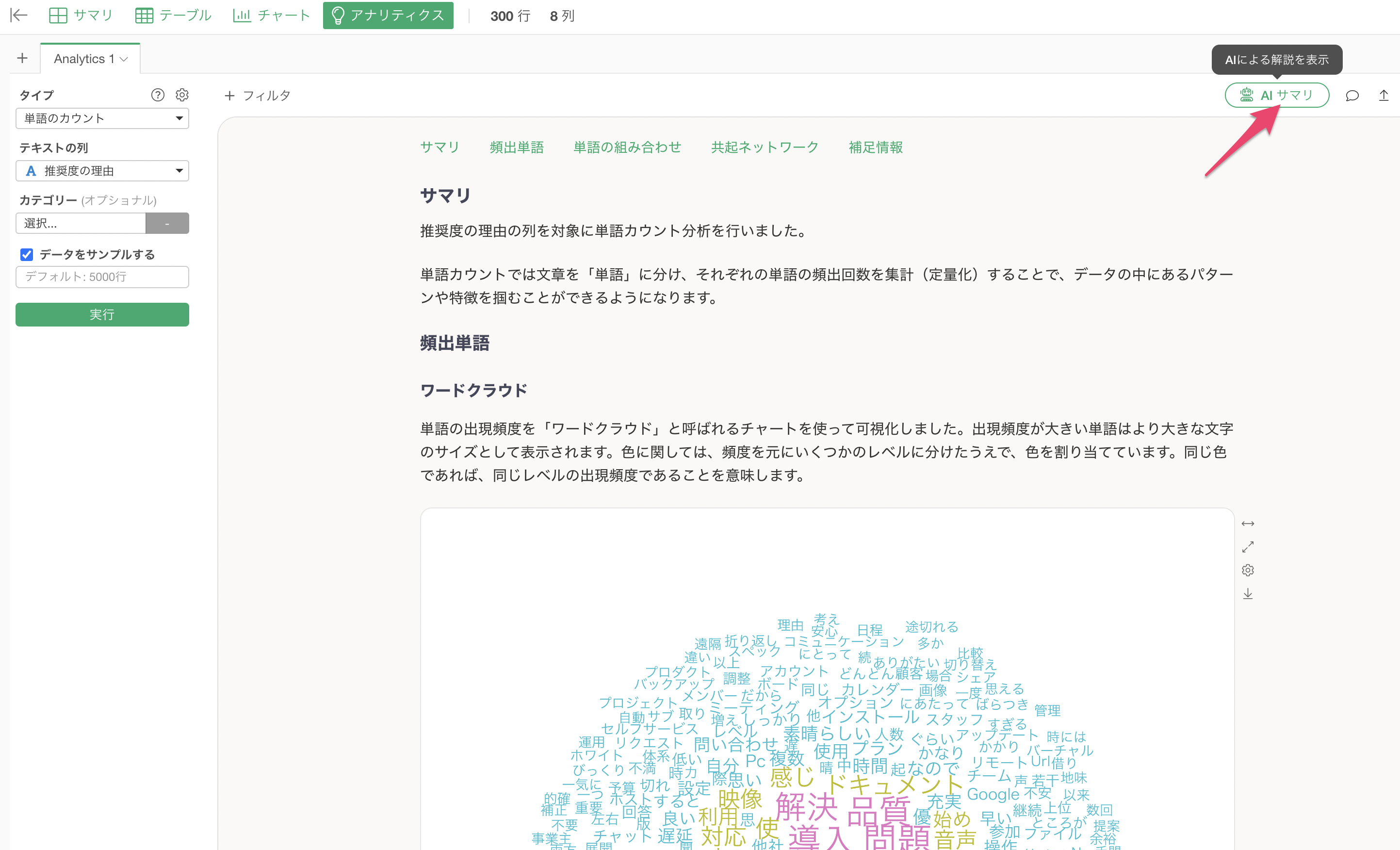The image size is (1400, 850).
Task: Click the green 実行 run button
Action: point(102,314)
